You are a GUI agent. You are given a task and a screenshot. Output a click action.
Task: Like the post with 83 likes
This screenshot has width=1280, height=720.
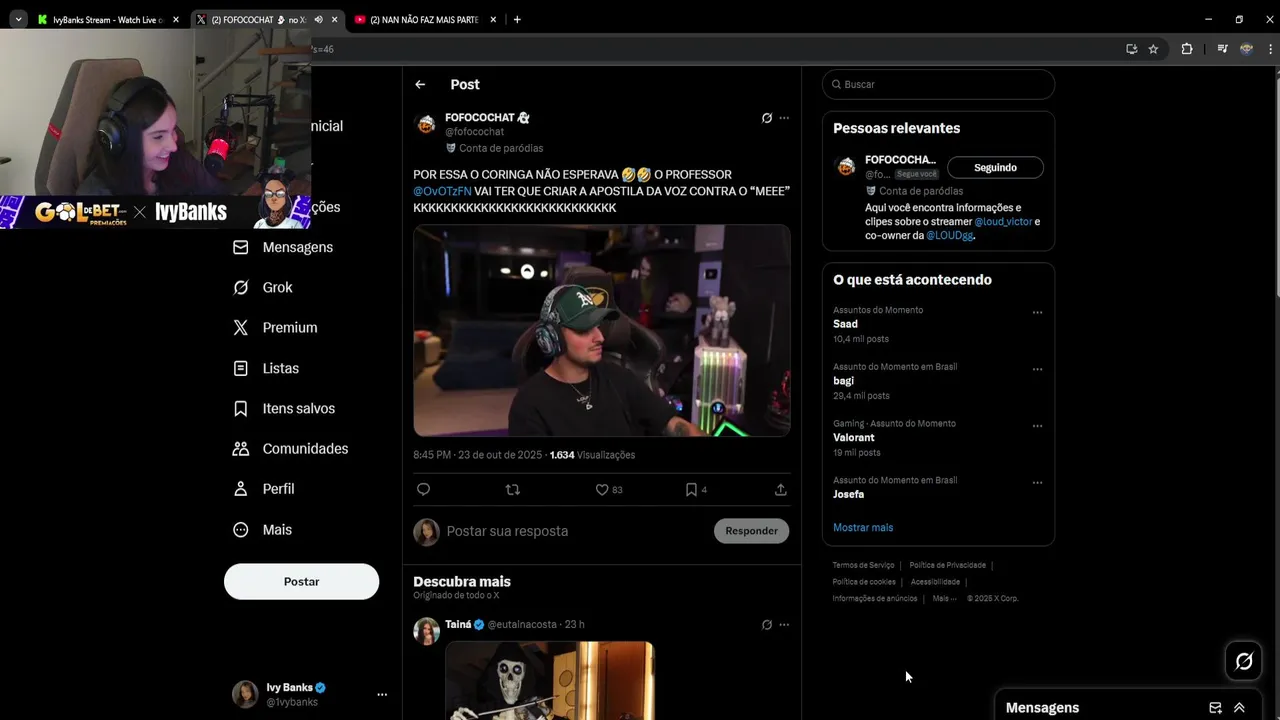coord(602,490)
